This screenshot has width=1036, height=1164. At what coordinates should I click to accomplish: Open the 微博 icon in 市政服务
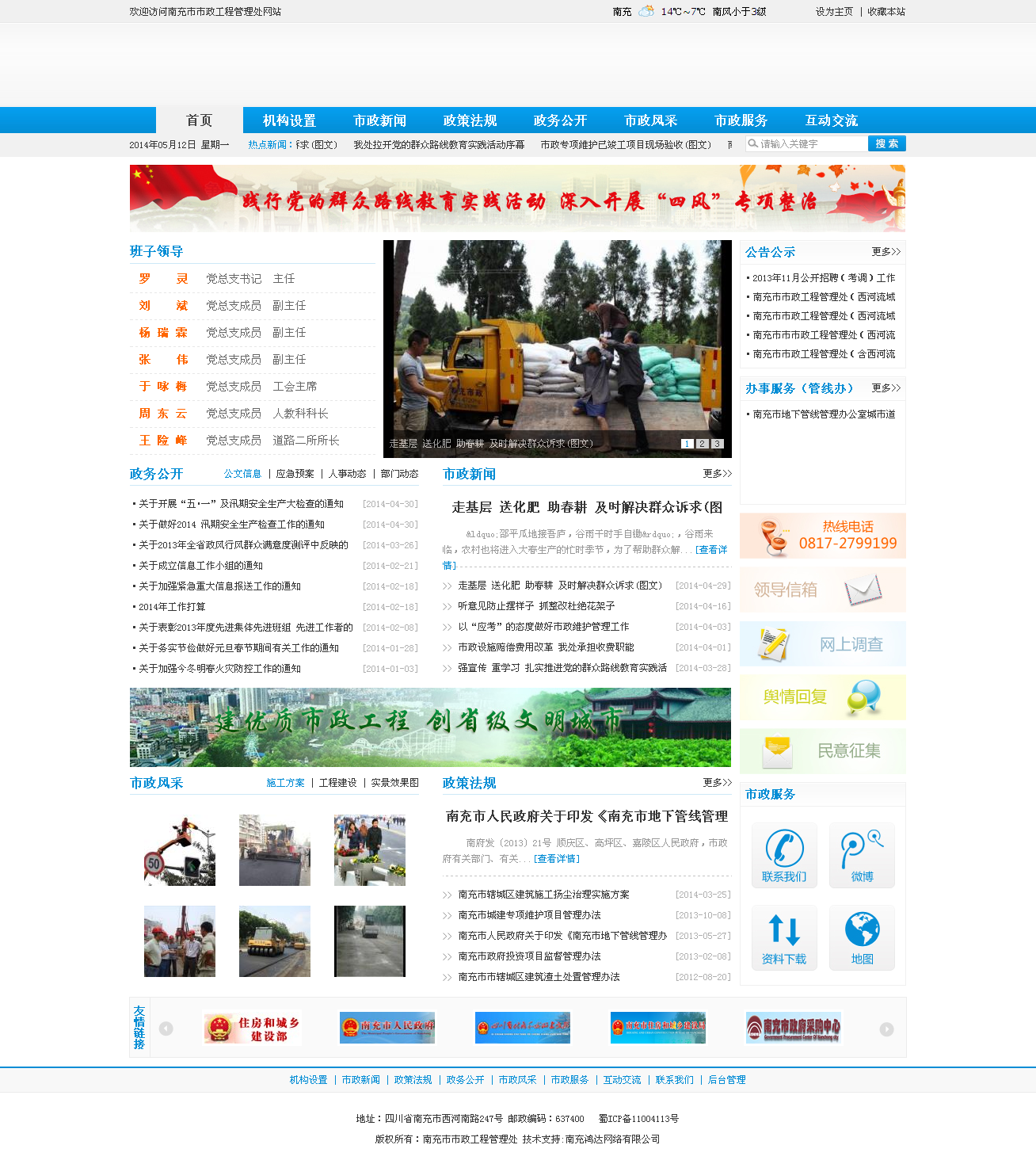[862, 854]
